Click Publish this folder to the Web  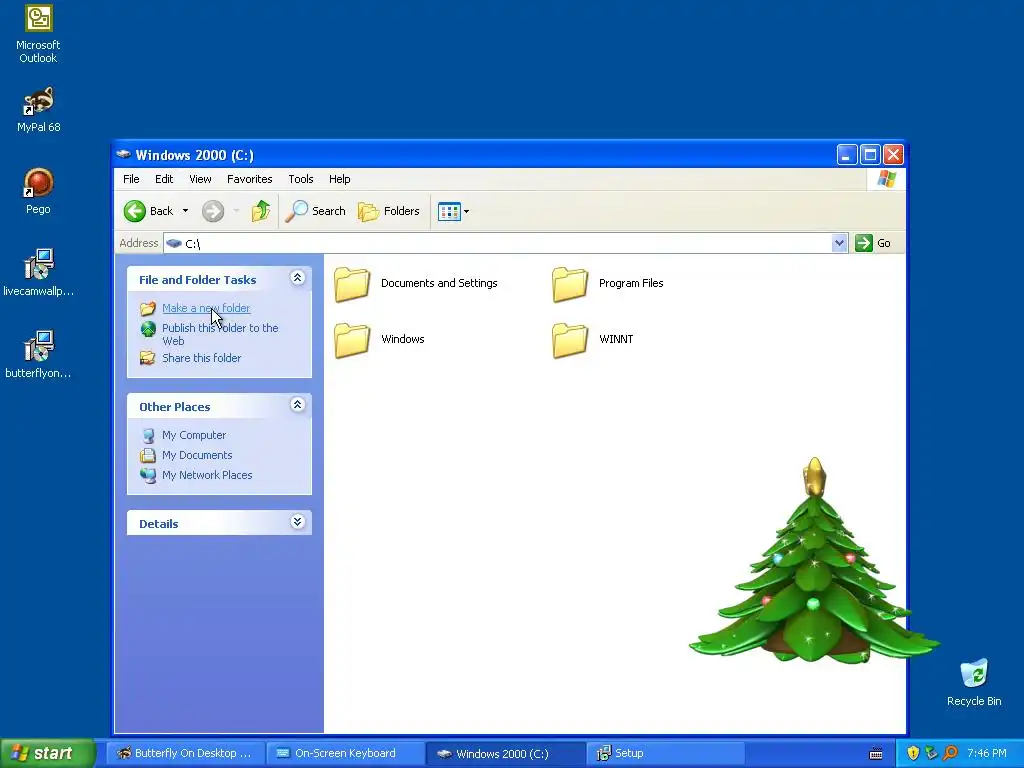coord(220,334)
